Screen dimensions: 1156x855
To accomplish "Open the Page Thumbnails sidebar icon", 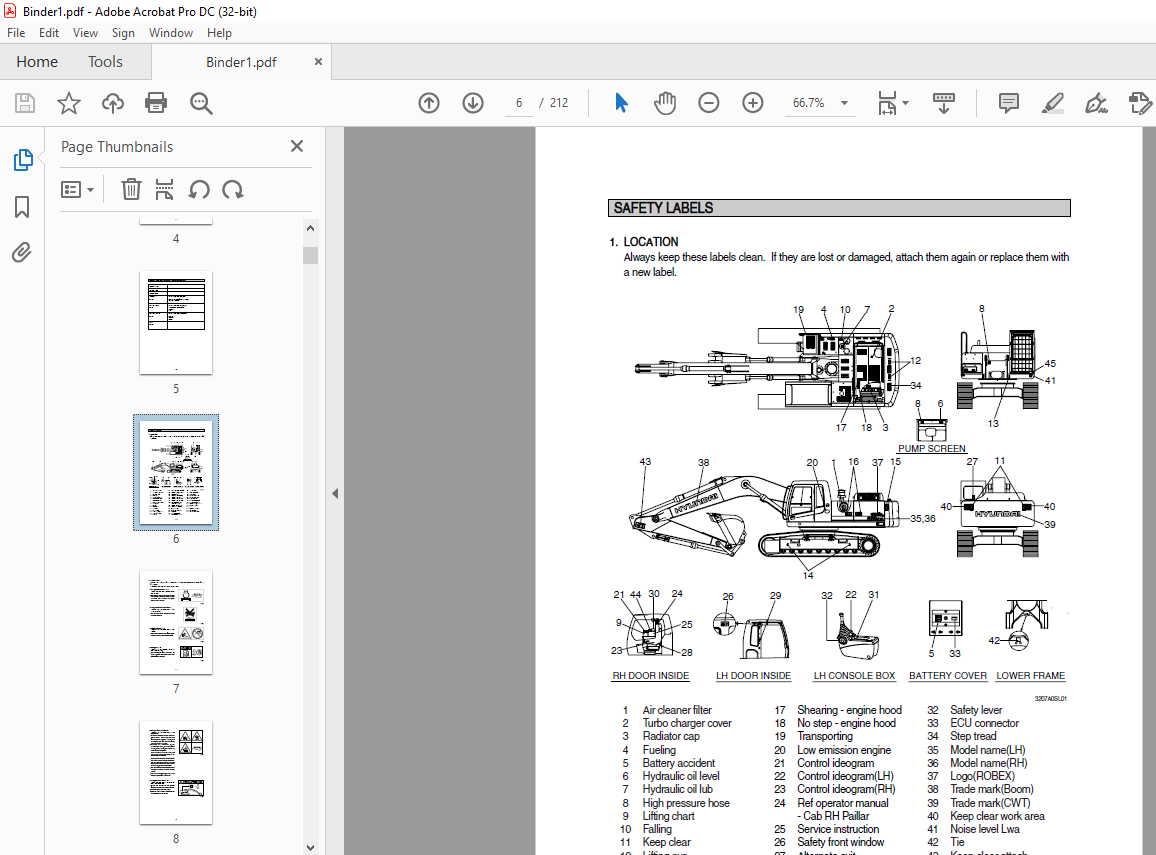I will [23, 159].
